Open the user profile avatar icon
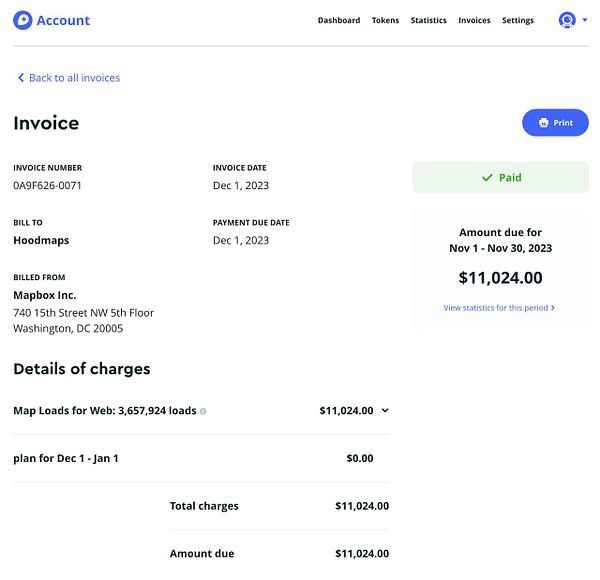The width and height of the screenshot is (600, 580). click(x=567, y=20)
